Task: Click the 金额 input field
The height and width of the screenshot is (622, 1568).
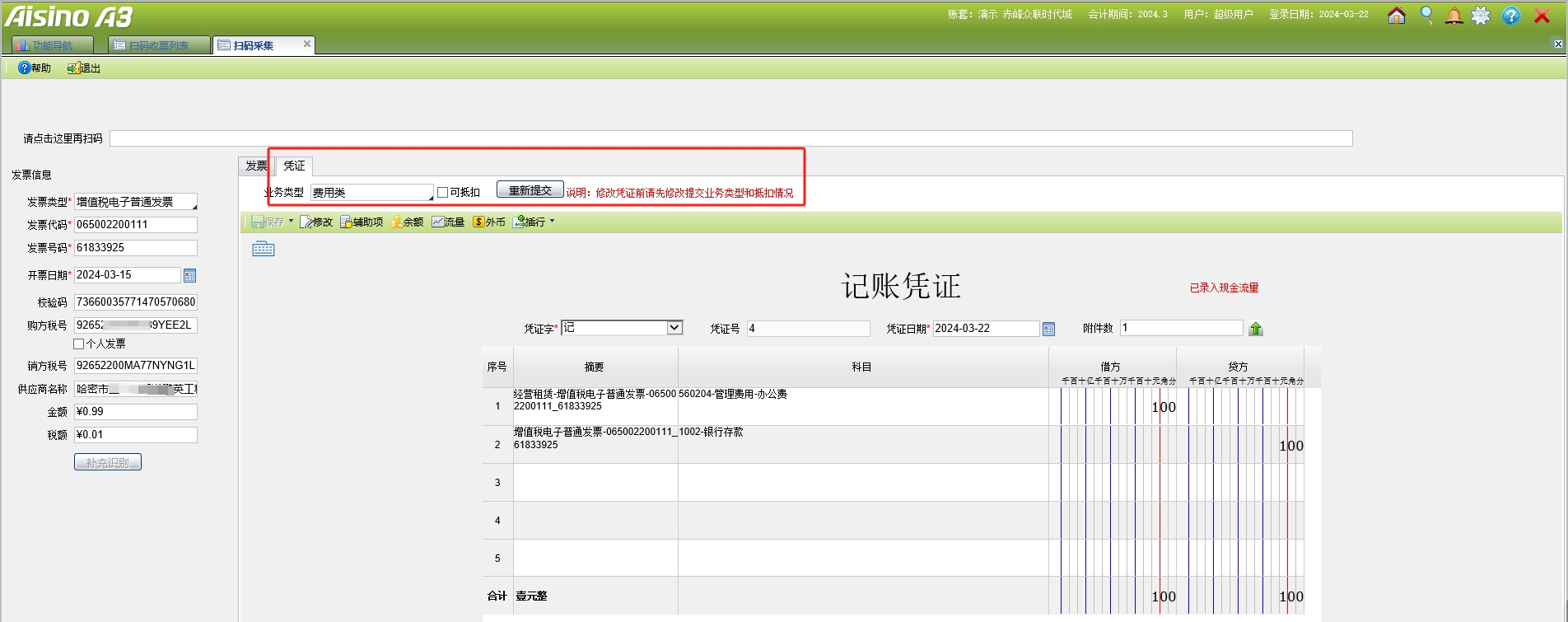Action: coord(136,412)
